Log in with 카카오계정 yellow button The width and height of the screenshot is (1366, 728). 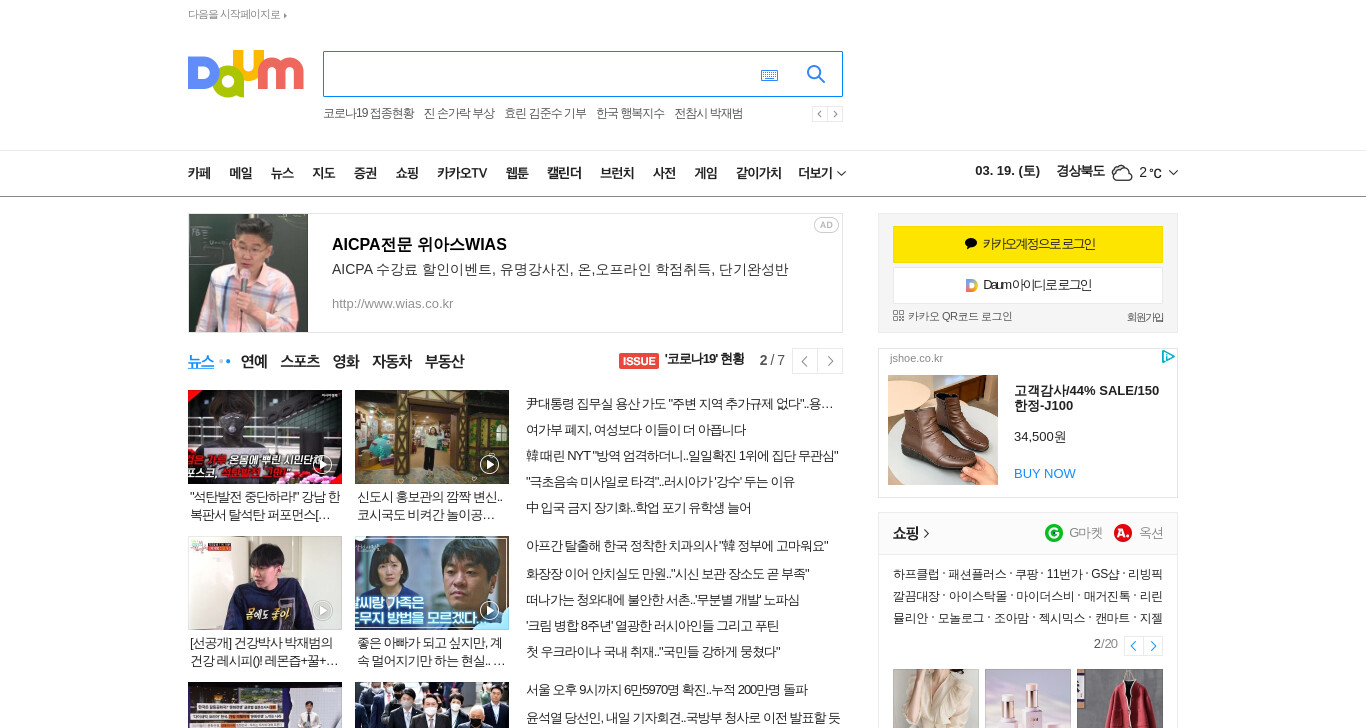(x=1028, y=244)
